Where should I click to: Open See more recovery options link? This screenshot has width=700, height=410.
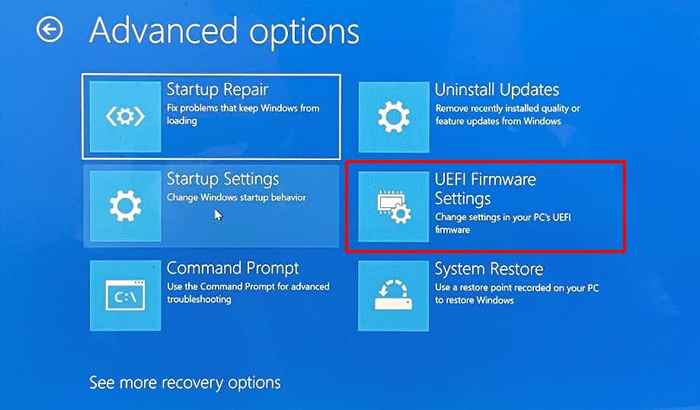coord(185,383)
